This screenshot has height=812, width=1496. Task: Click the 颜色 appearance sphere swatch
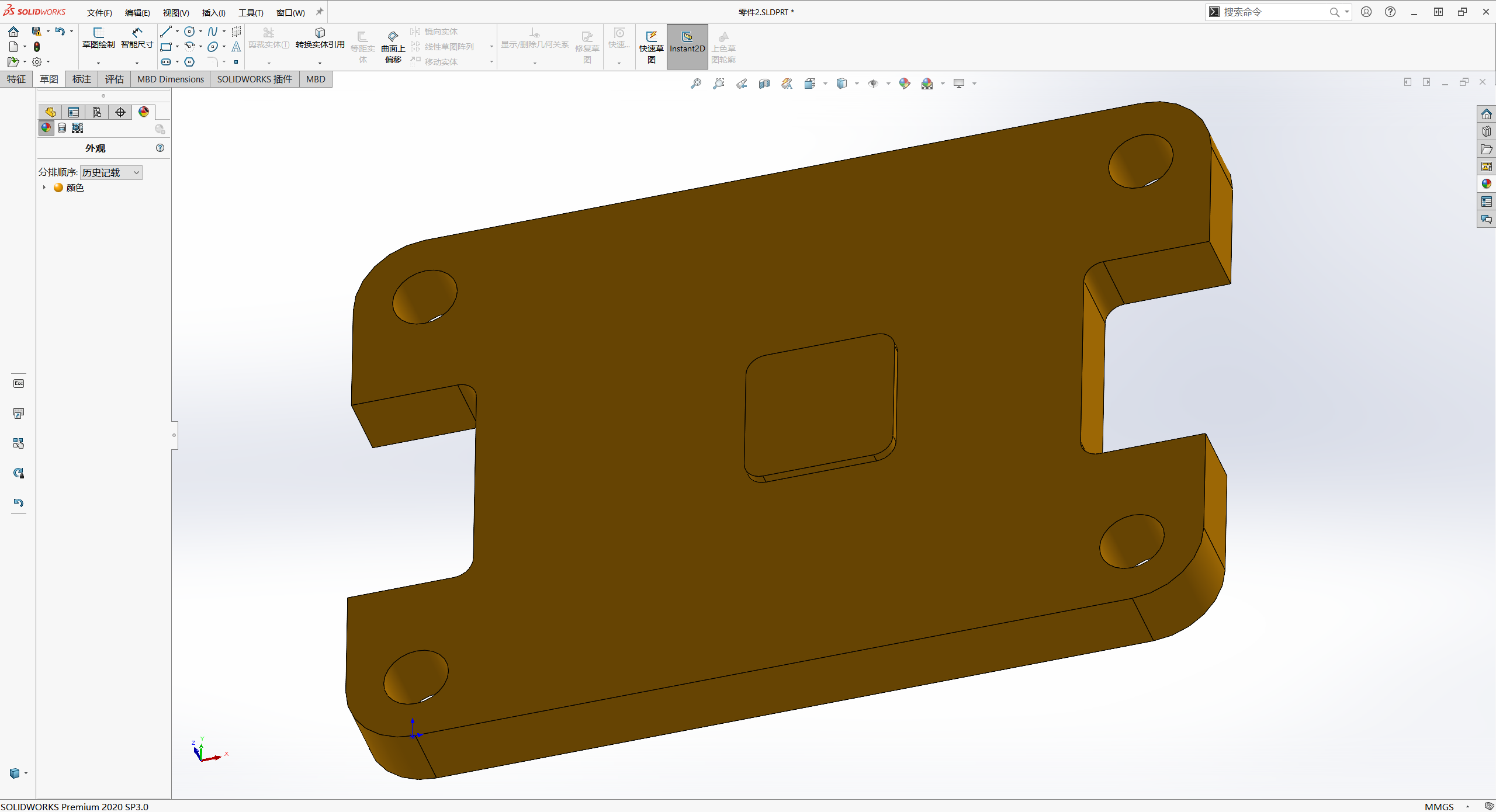coord(58,188)
